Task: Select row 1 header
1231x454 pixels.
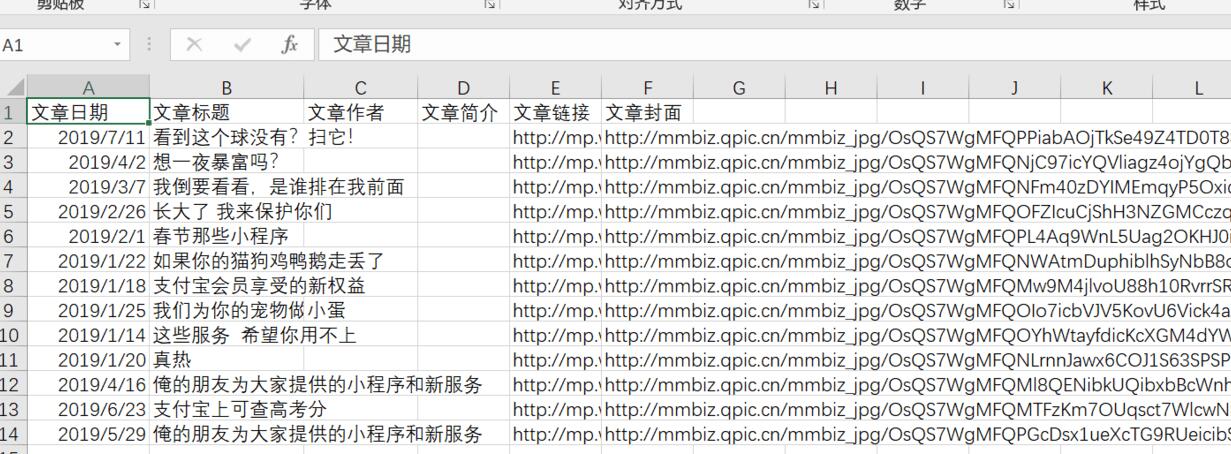Action: pos(13,112)
